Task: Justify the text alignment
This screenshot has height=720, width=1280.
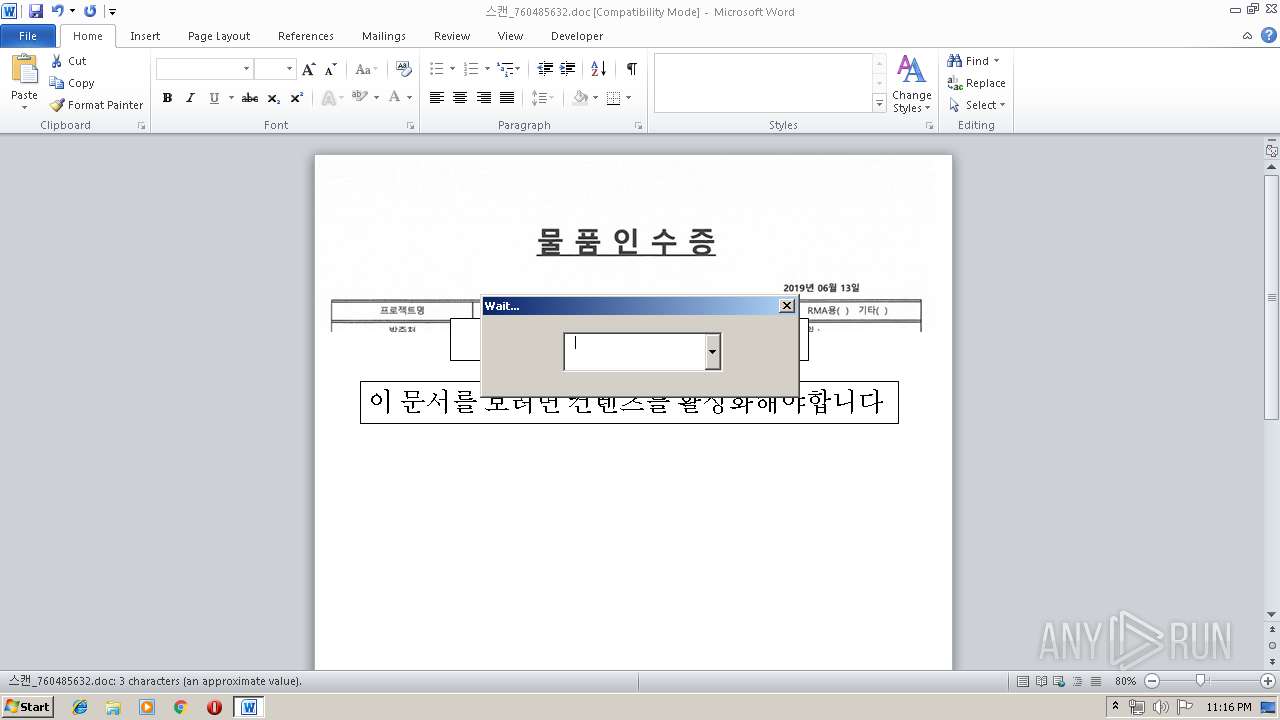Action: coord(507,98)
